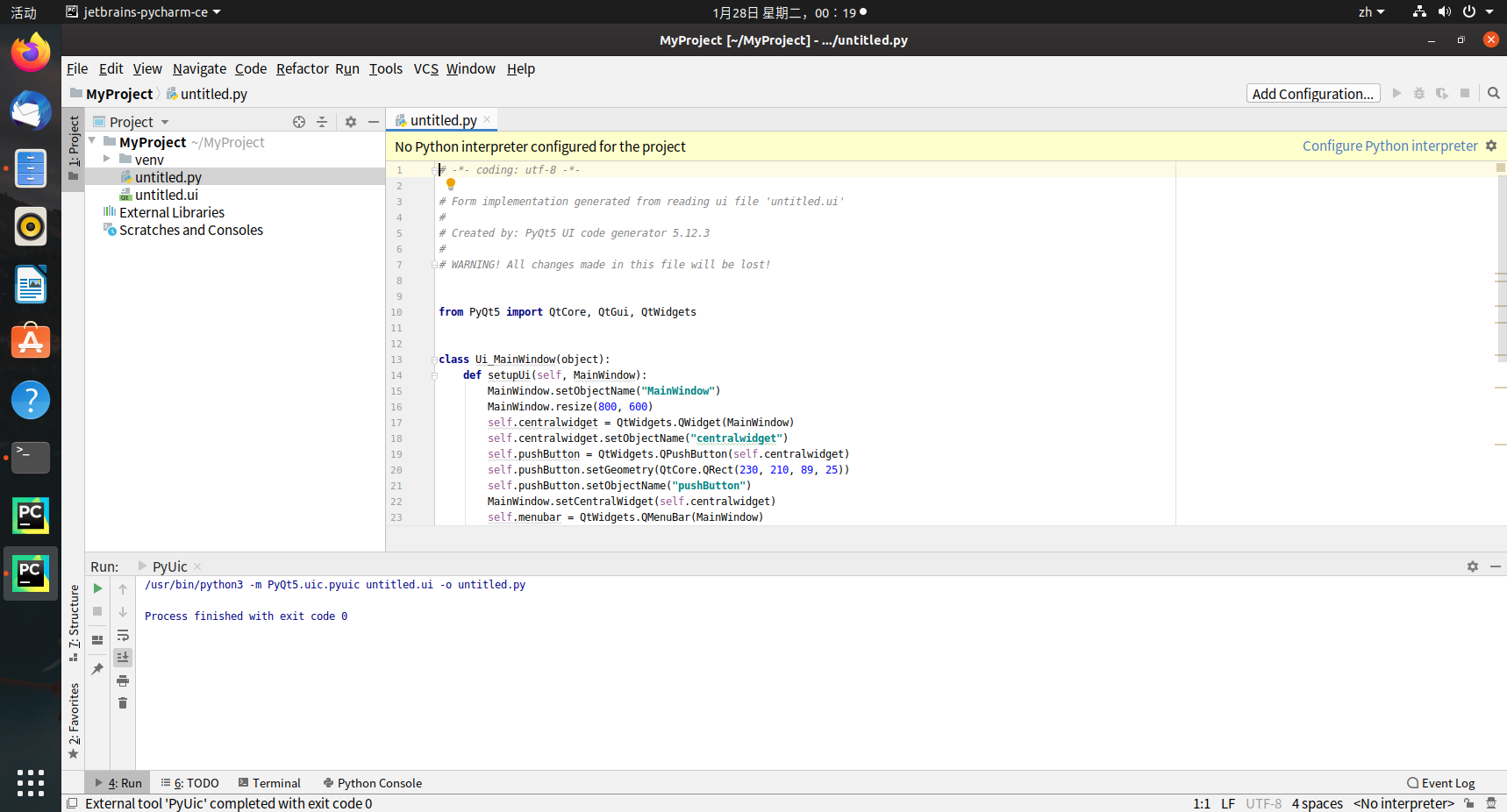1507x812 pixels.
Task: Toggle scroll to end in the Run console
Action: pyautogui.click(x=123, y=658)
